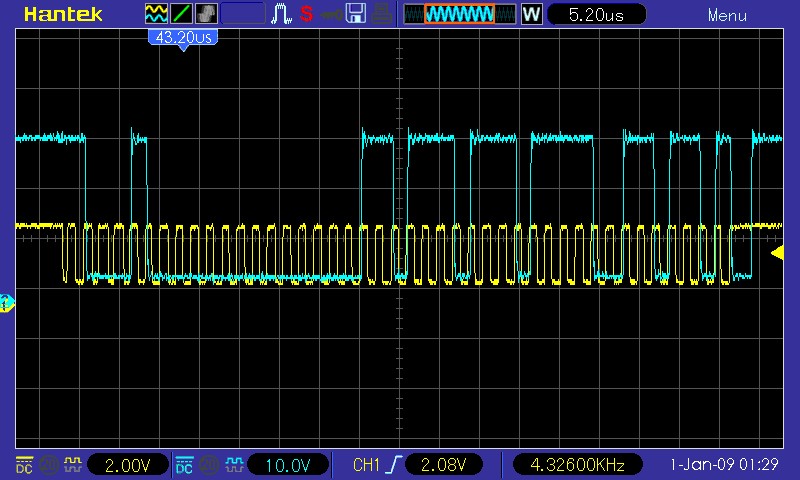Viewport: 800px width, 480px height.
Task: Click the W window mode icon
Action: [531, 14]
